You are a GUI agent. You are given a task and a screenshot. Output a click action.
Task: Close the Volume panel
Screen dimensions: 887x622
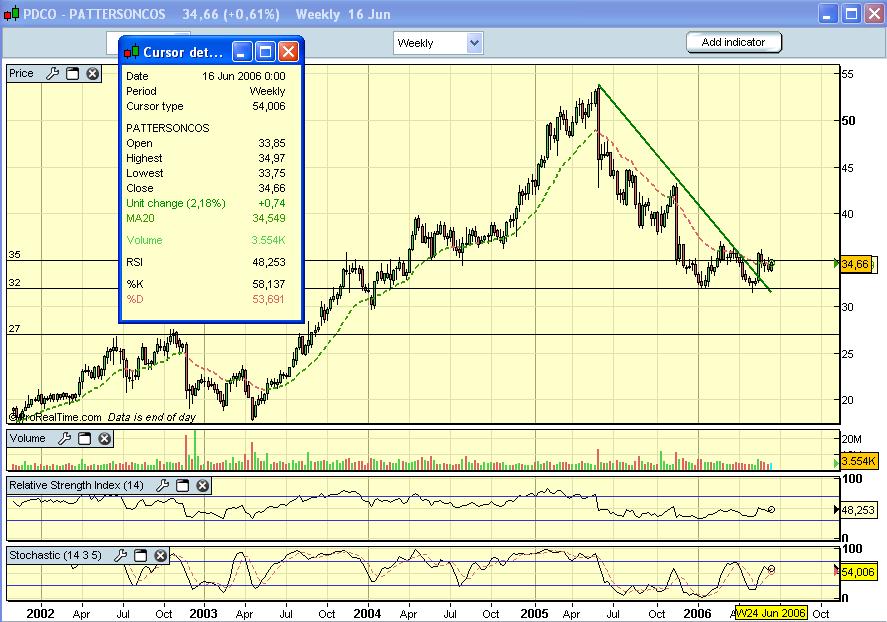105,438
